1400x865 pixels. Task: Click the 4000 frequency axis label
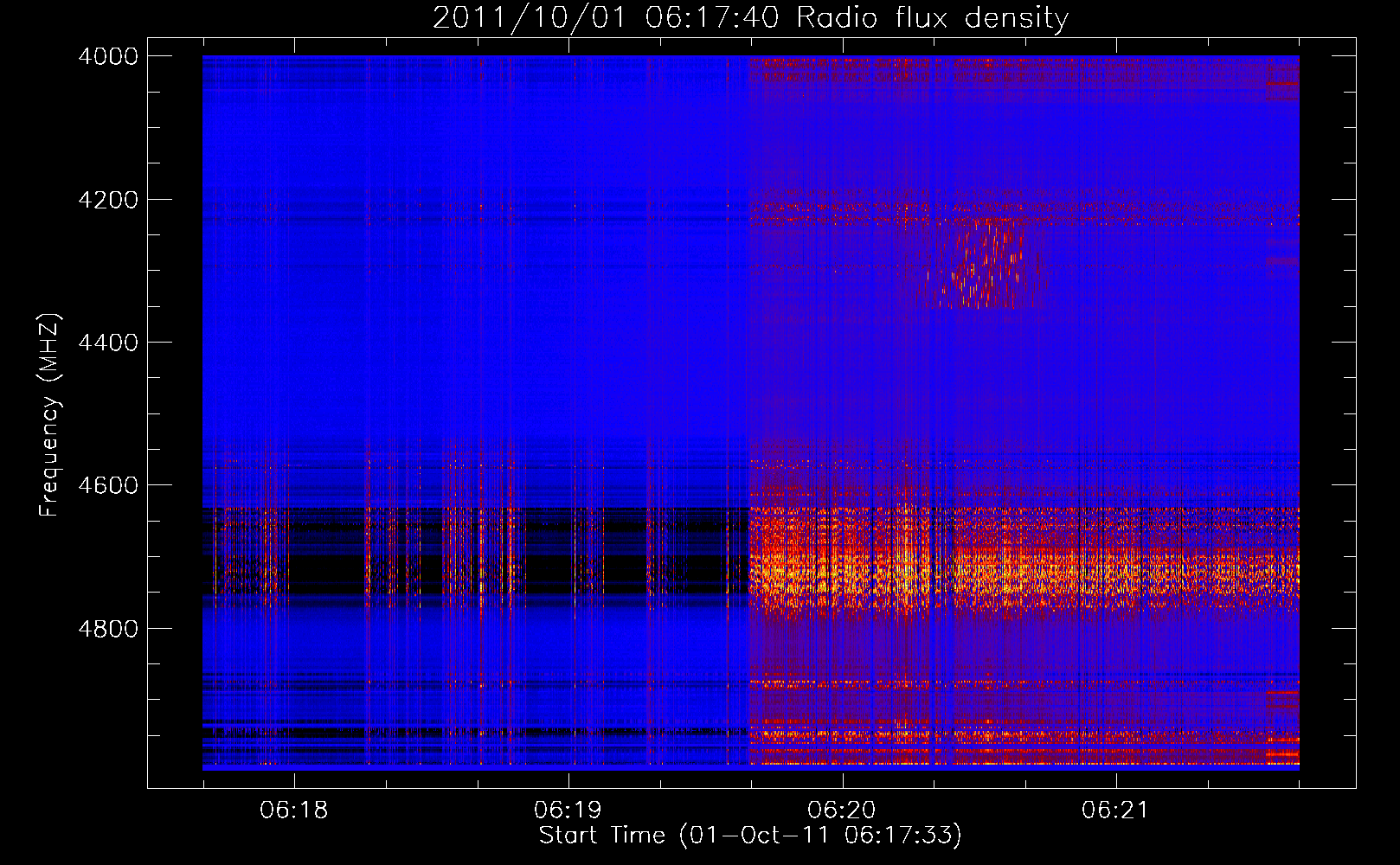(108, 56)
